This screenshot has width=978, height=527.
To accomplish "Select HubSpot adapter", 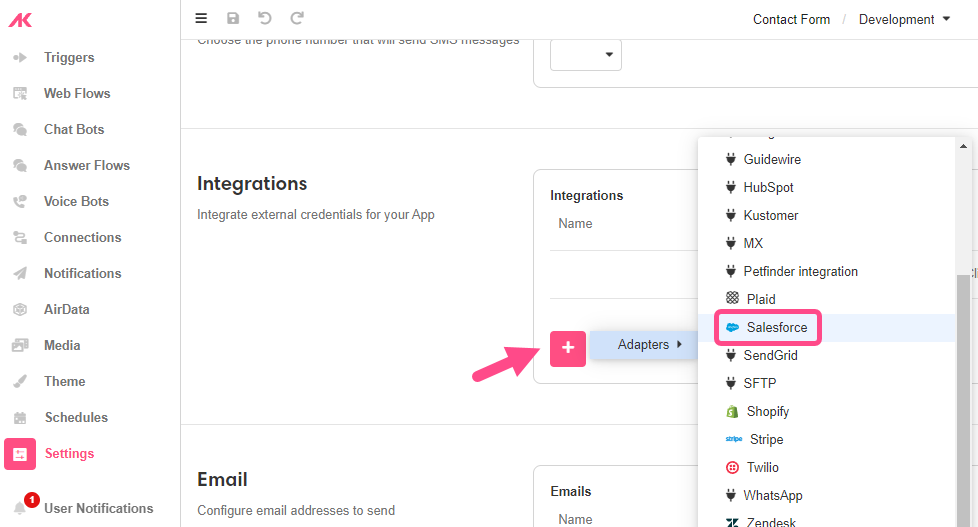I will (768, 188).
